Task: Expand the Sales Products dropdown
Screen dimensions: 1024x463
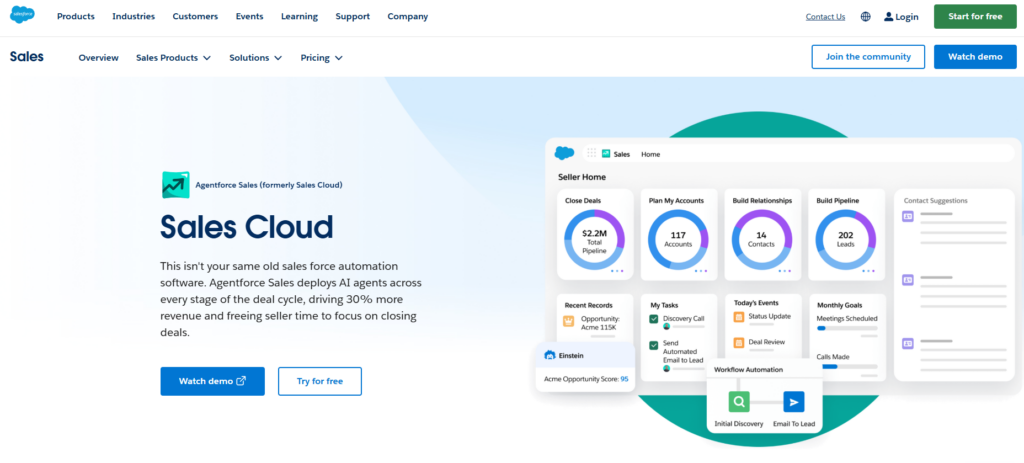Action: (174, 57)
